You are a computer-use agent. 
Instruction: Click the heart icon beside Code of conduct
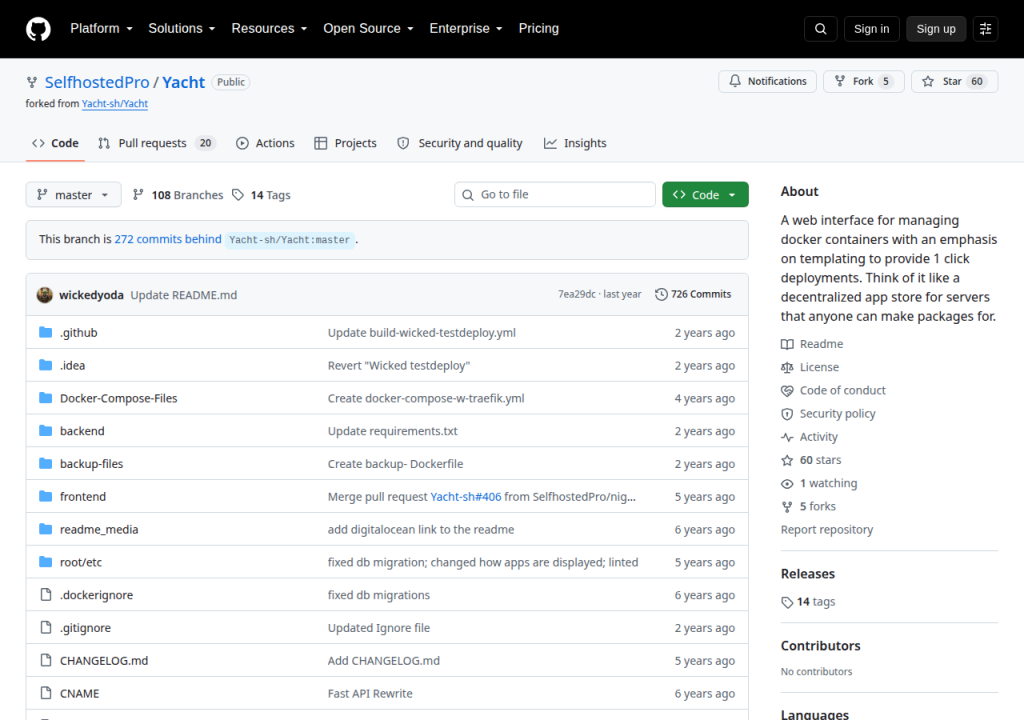(x=787, y=391)
